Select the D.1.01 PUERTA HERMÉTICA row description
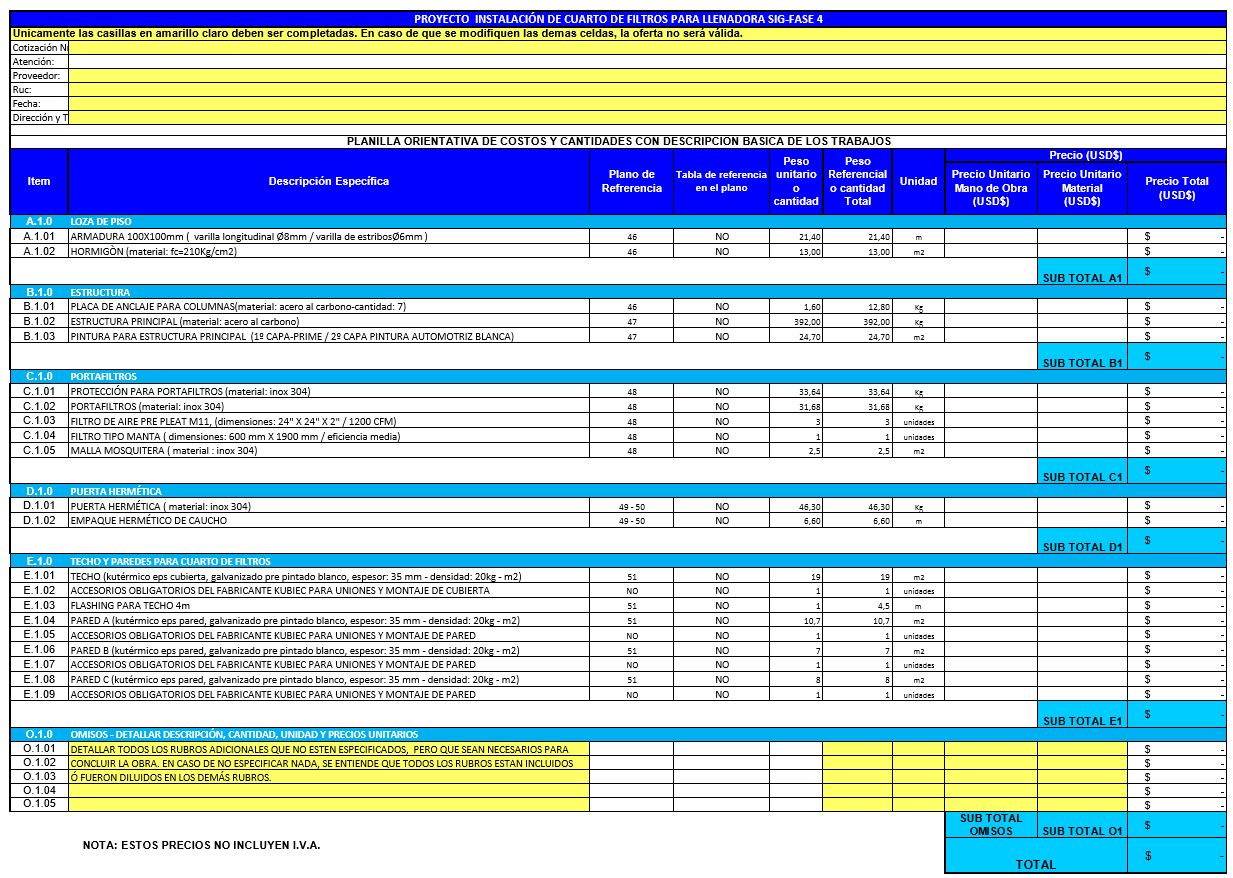The image size is (1233, 878). [329, 506]
